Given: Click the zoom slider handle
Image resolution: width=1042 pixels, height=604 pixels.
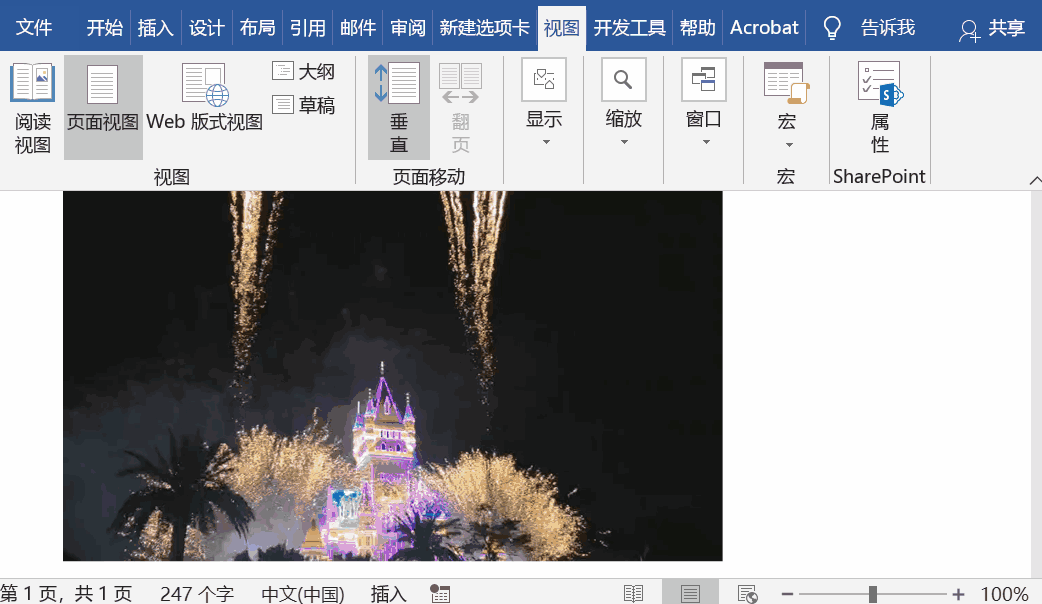Looking at the screenshot, I should (873, 594).
